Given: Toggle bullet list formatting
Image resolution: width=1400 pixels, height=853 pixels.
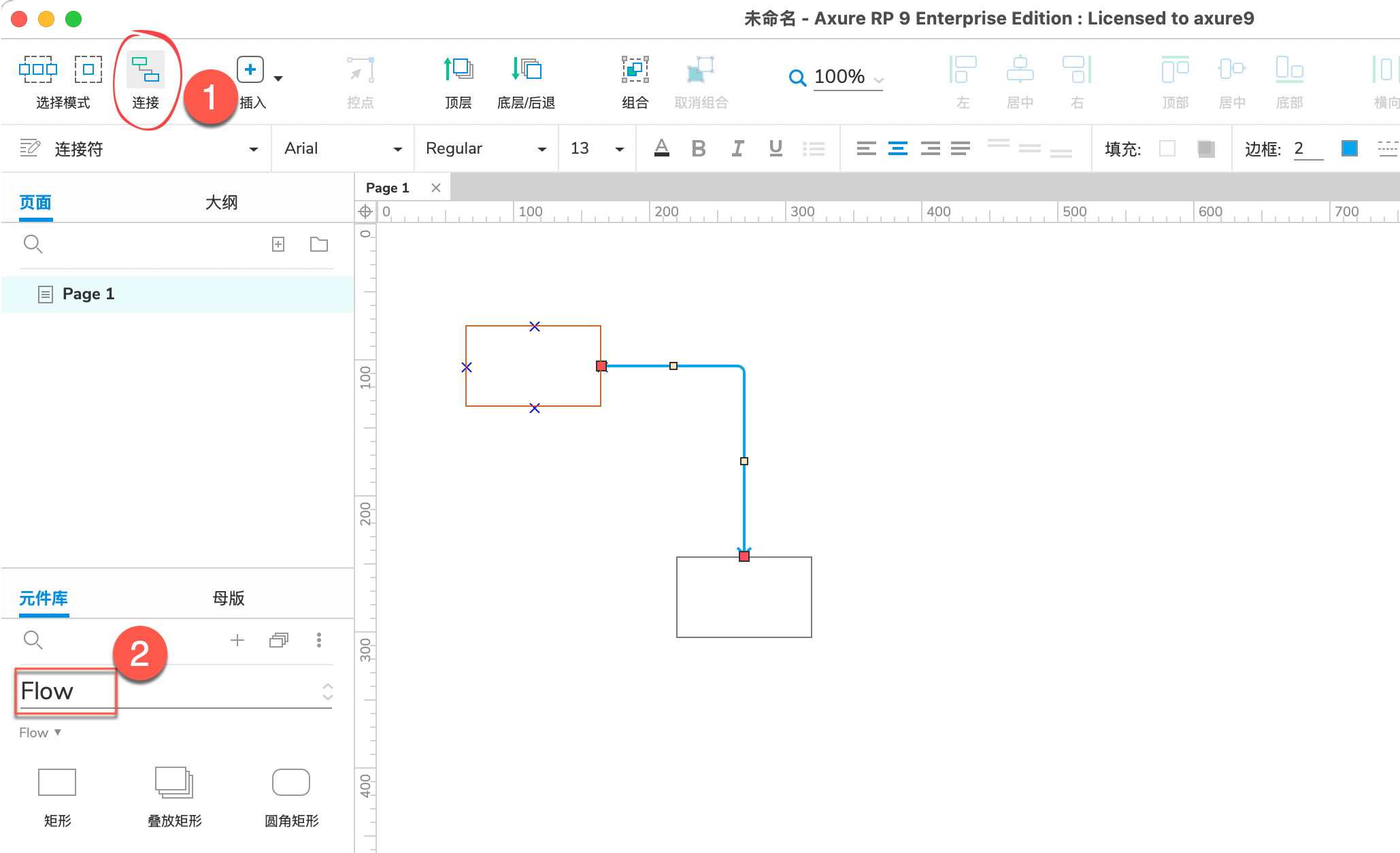Looking at the screenshot, I should point(814,148).
